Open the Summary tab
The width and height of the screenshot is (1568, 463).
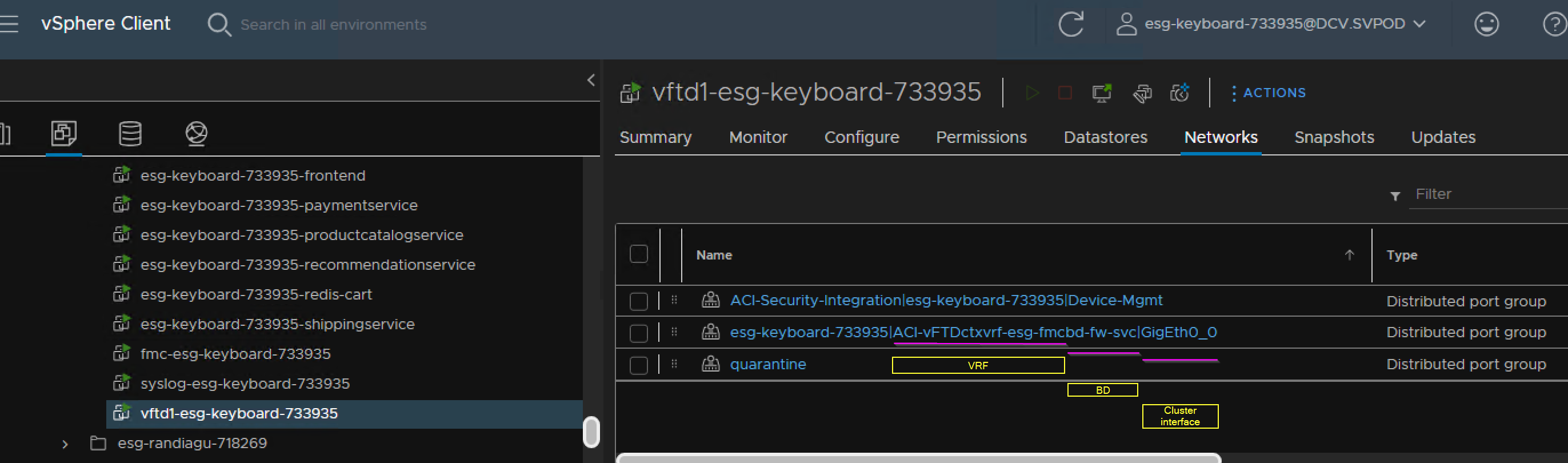pos(655,138)
